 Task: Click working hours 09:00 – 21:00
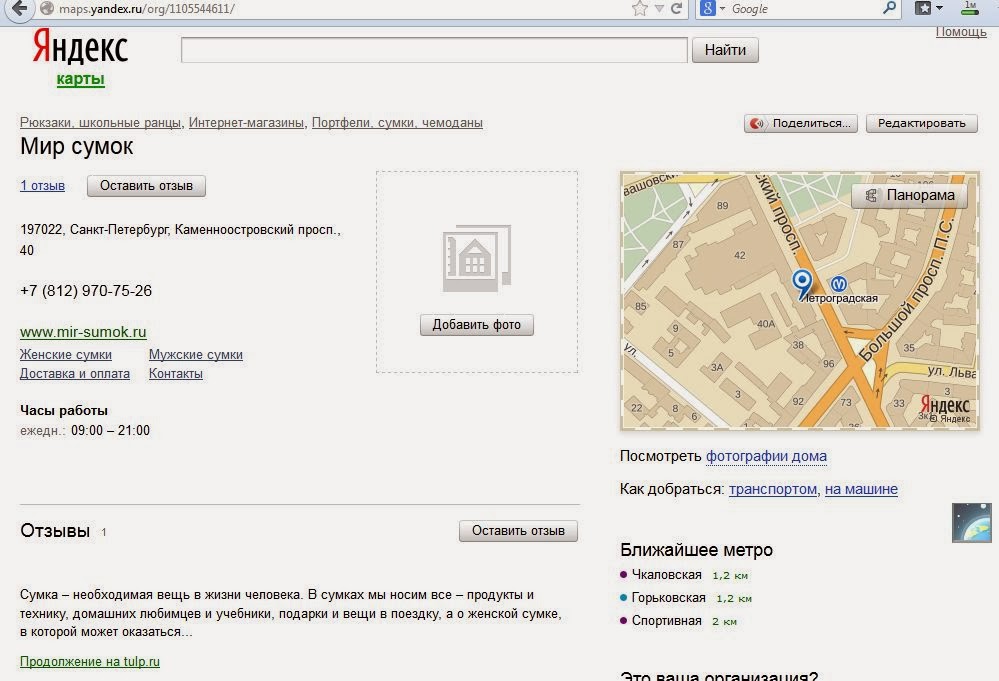110,431
